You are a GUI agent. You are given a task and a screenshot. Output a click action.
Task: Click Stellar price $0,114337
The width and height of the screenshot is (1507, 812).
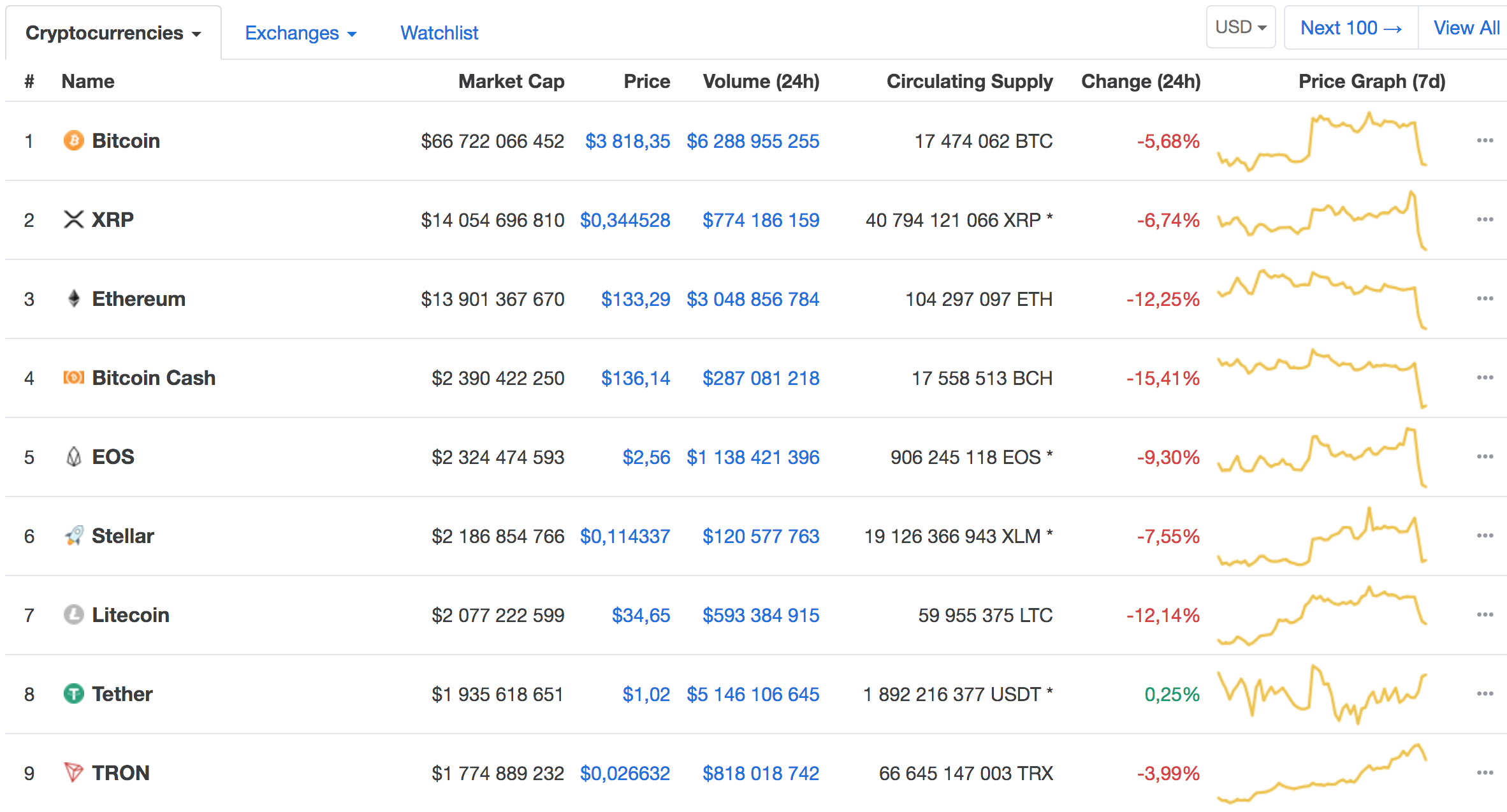pos(625,536)
